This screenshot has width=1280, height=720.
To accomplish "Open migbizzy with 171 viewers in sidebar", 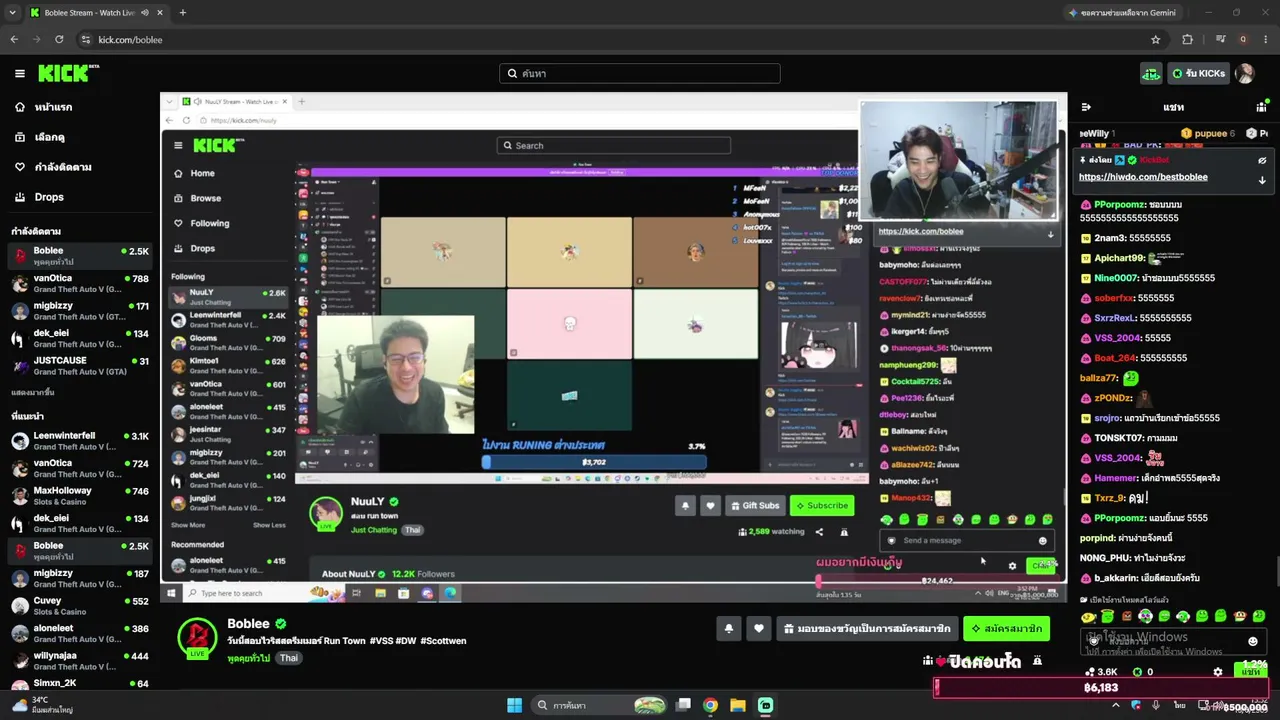I will 80,311.
